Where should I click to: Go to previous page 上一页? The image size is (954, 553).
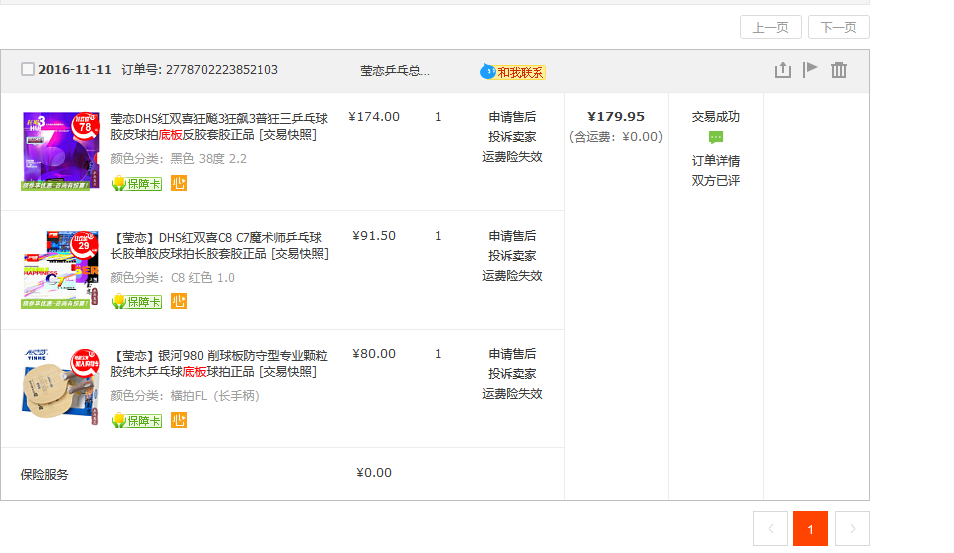[770, 27]
